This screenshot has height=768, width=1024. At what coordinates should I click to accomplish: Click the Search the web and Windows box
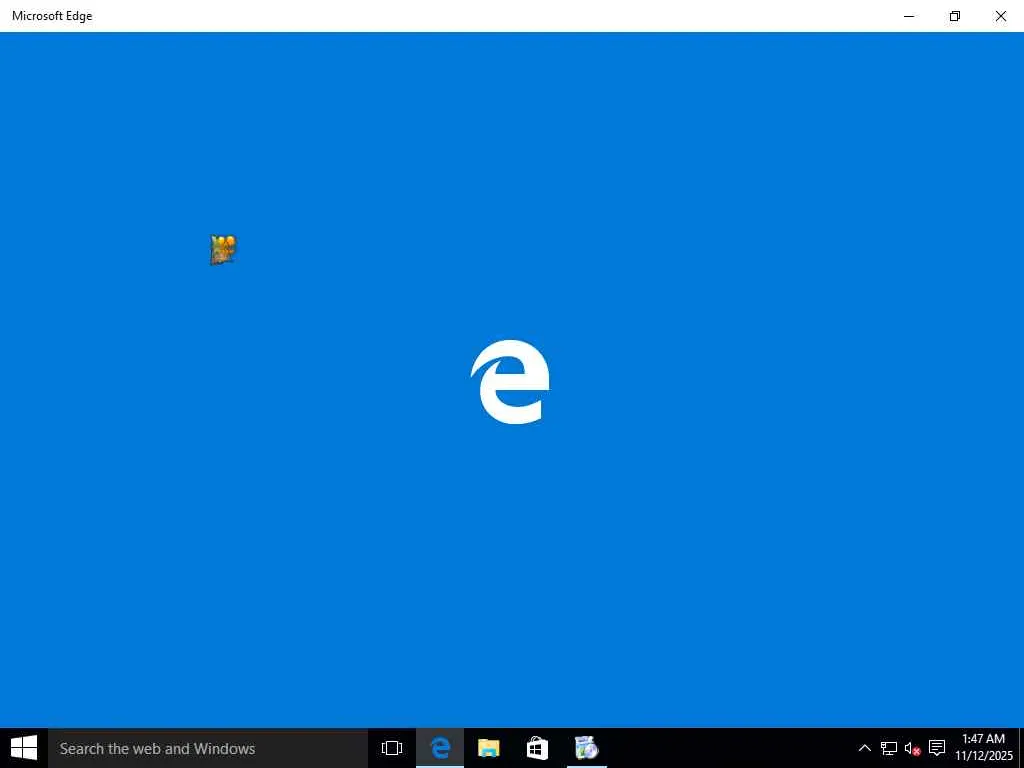coord(208,748)
